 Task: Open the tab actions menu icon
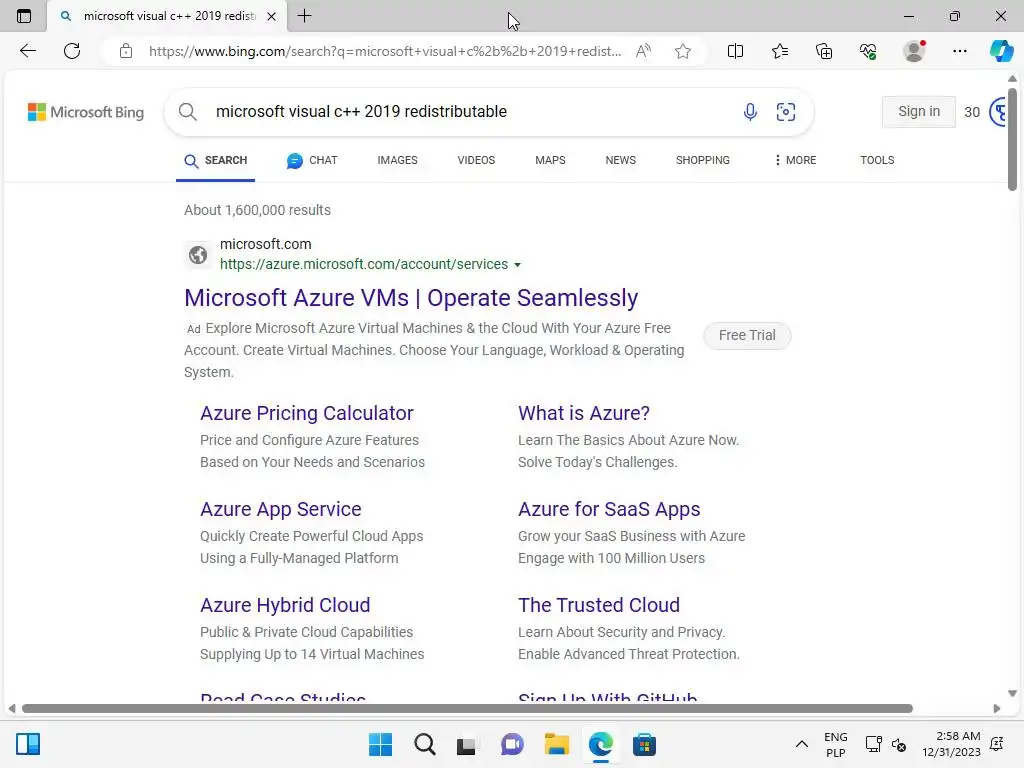pyautogui.click(x=24, y=16)
